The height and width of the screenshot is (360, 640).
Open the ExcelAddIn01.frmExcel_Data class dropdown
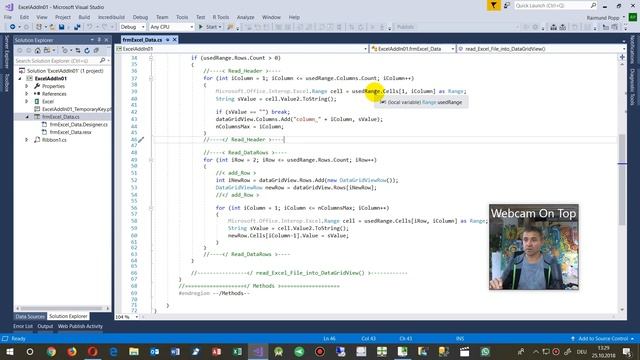coord(413,49)
